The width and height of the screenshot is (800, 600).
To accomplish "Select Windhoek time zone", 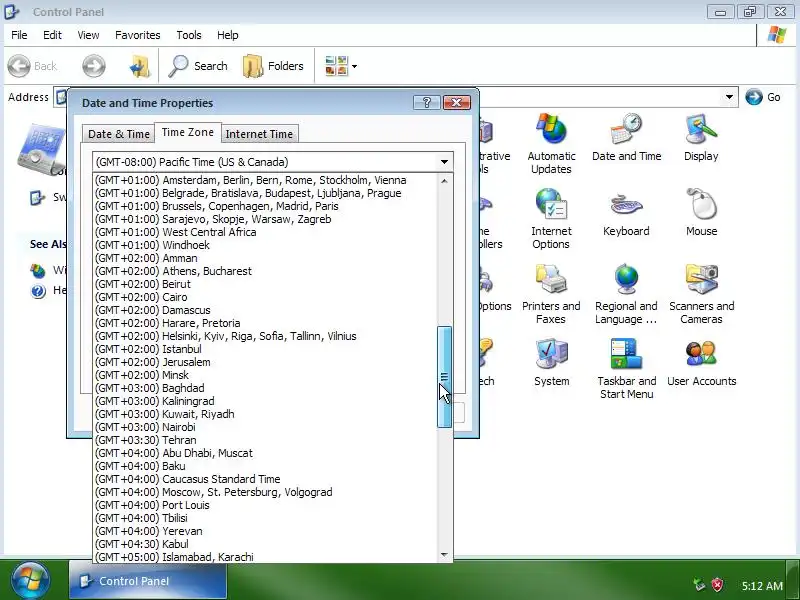I will click(x=265, y=245).
